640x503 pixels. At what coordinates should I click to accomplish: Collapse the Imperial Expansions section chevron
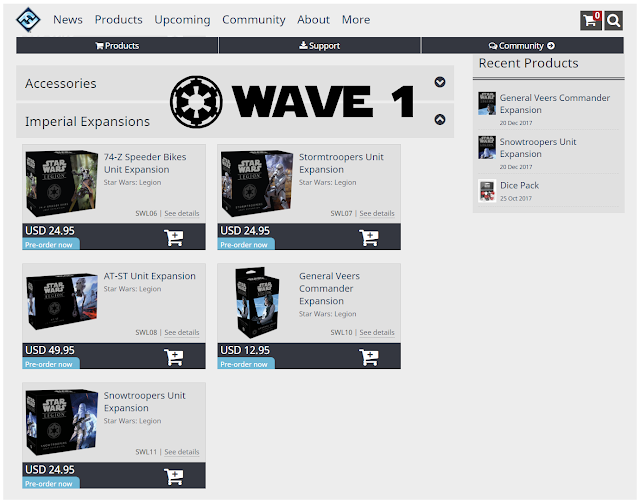pos(440,120)
